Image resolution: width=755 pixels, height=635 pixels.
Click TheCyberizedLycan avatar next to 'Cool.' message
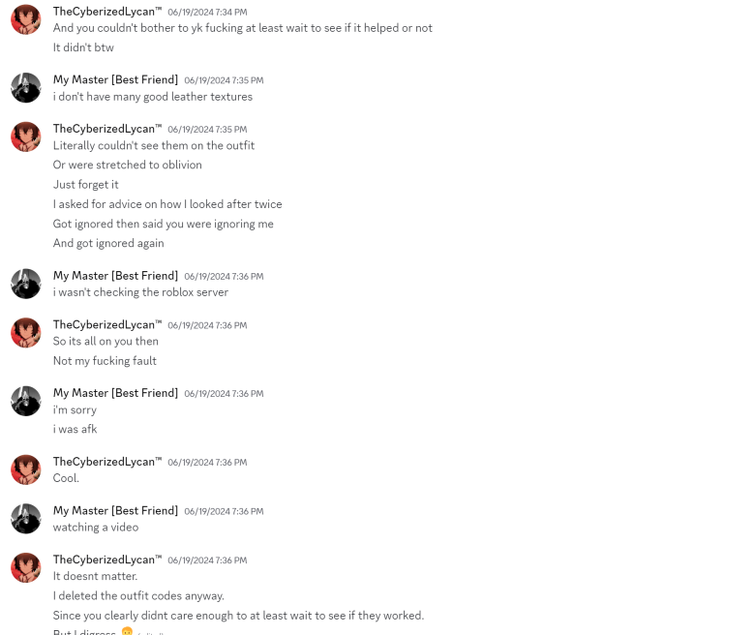tap(26, 470)
